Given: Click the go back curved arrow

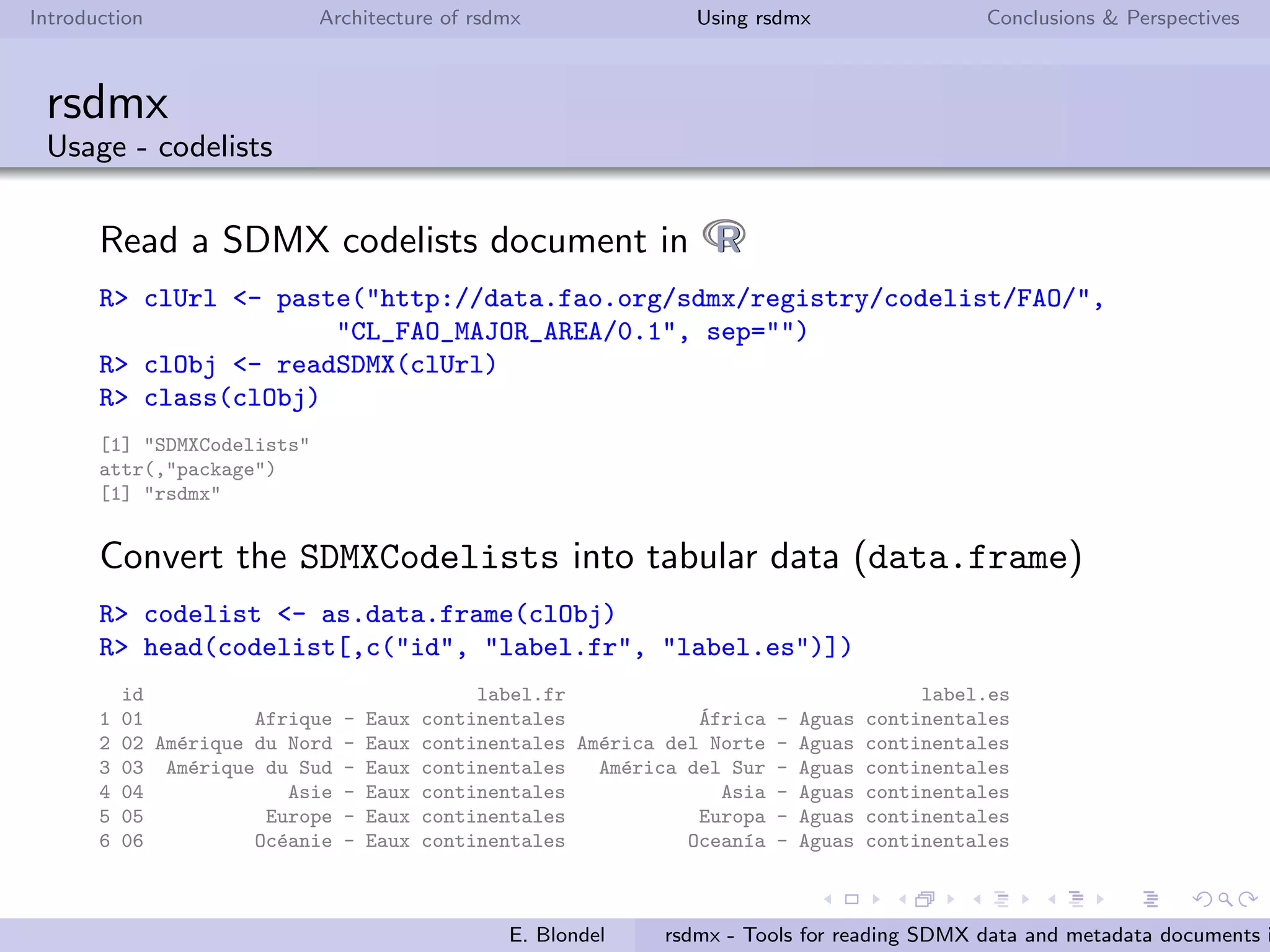Looking at the screenshot, I should 1202,899.
